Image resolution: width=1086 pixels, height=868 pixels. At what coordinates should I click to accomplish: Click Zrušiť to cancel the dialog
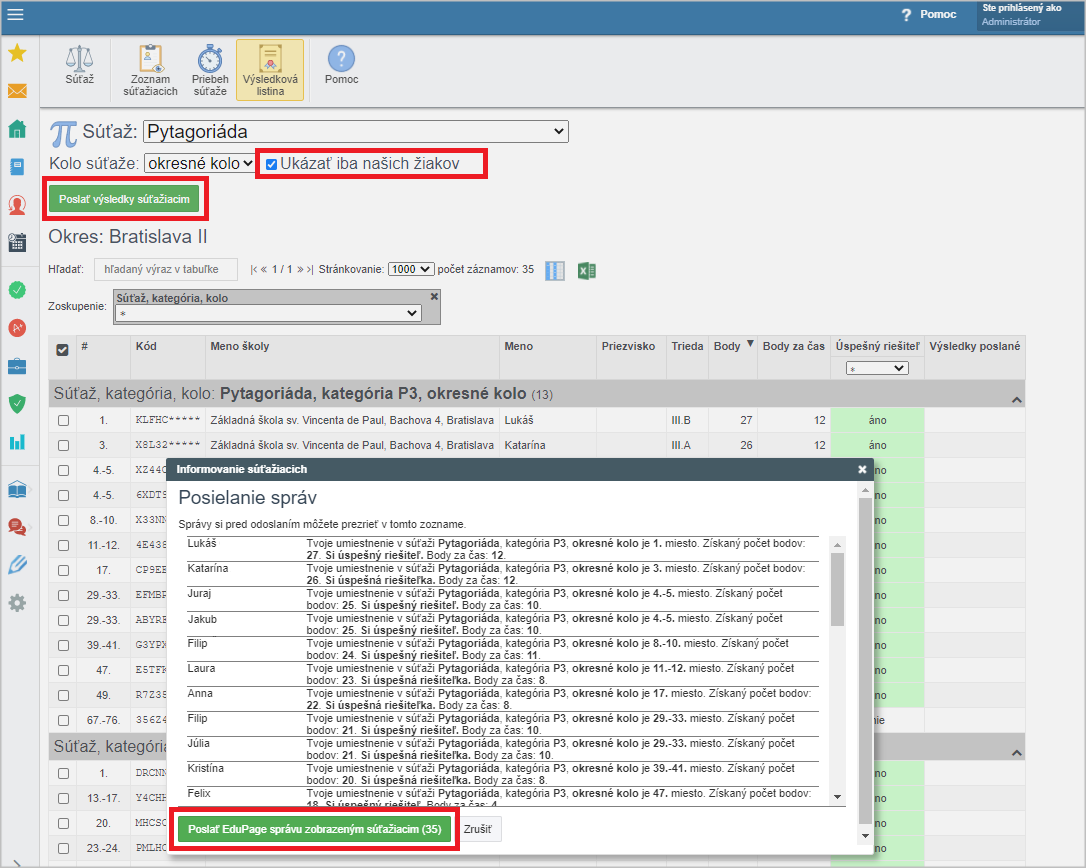pos(478,829)
